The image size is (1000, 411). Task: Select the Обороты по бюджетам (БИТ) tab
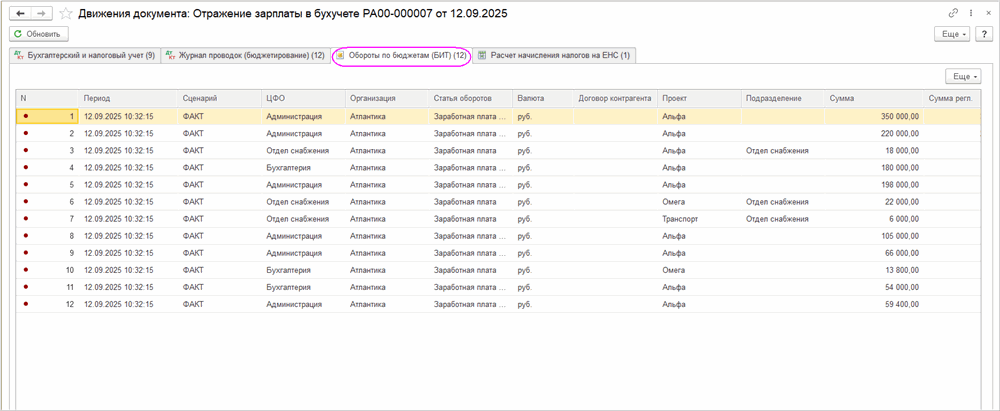[401, 55]
